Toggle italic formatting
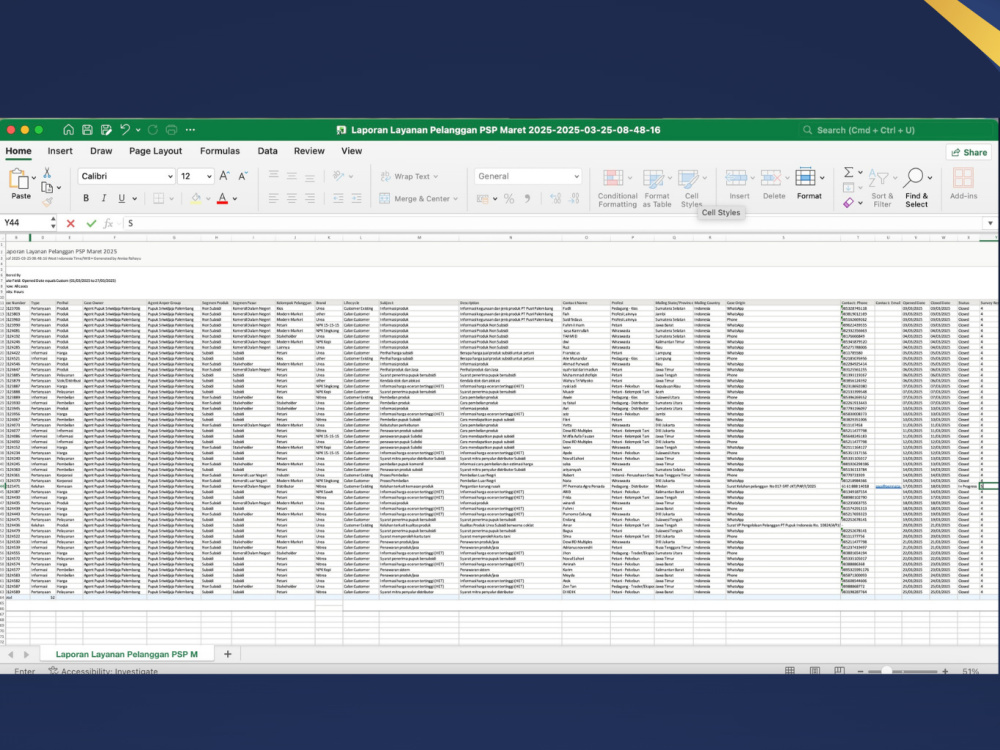Image resolution: width=1000 pixels, height=750 pixels. (x=103, y=198)
